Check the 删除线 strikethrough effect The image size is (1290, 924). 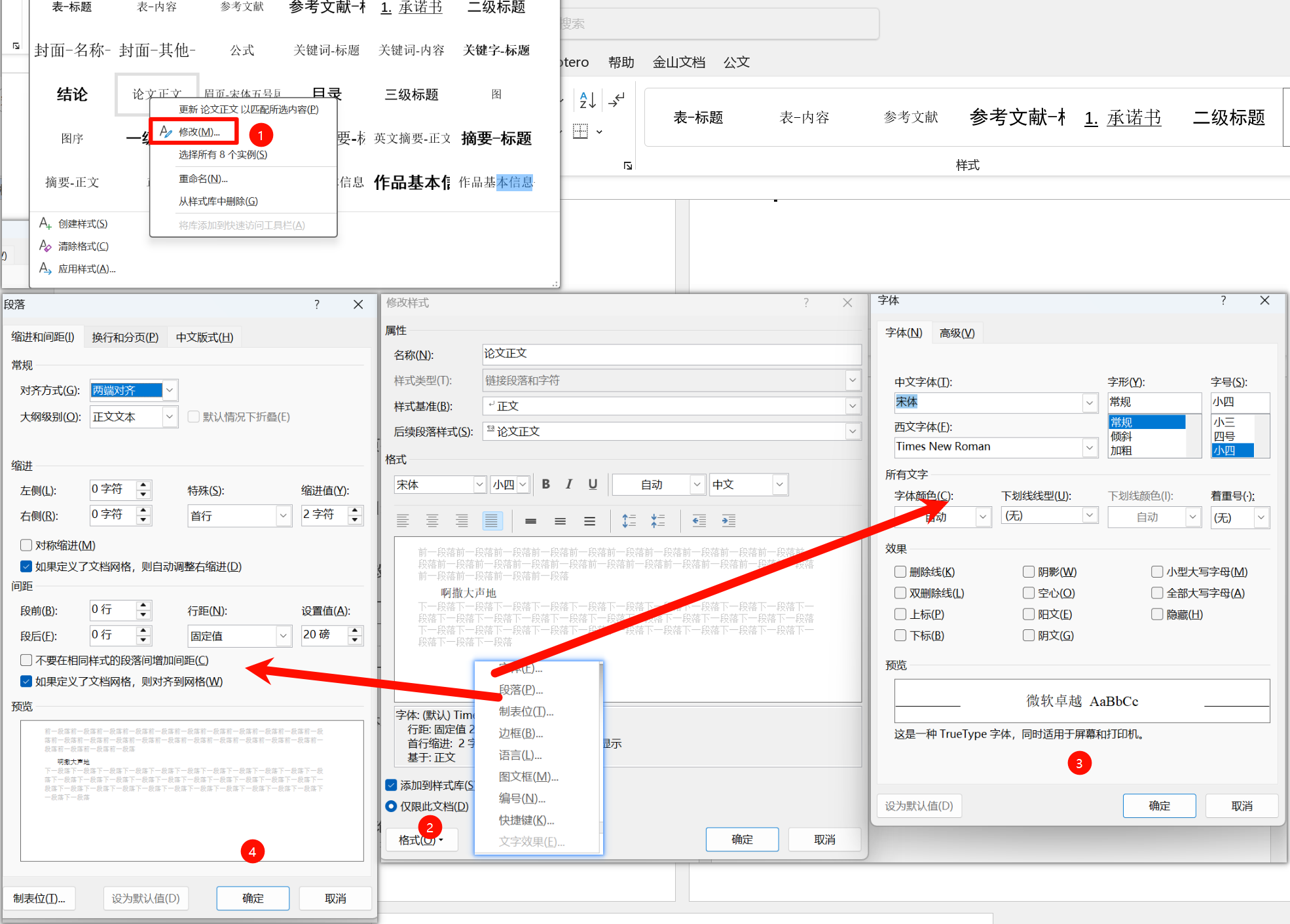900,572
